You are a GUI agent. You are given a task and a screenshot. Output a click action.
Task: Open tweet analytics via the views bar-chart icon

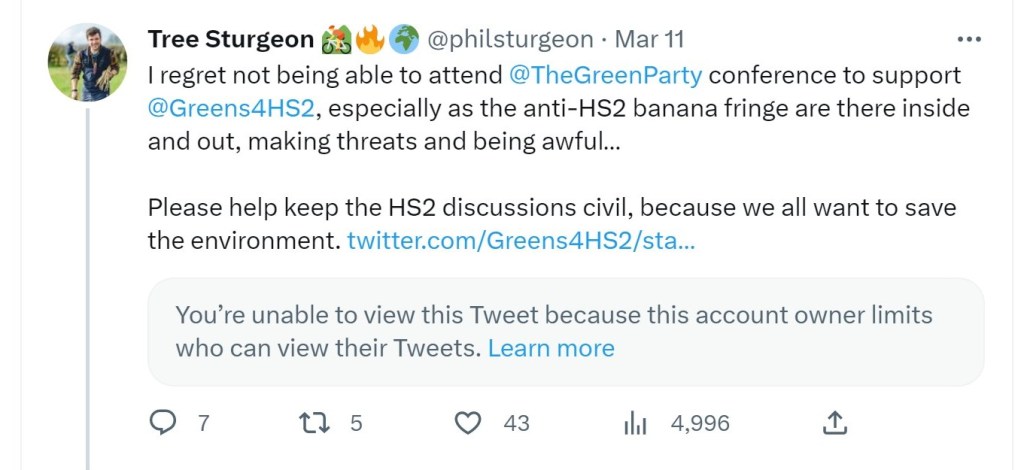tap(635, 424)
